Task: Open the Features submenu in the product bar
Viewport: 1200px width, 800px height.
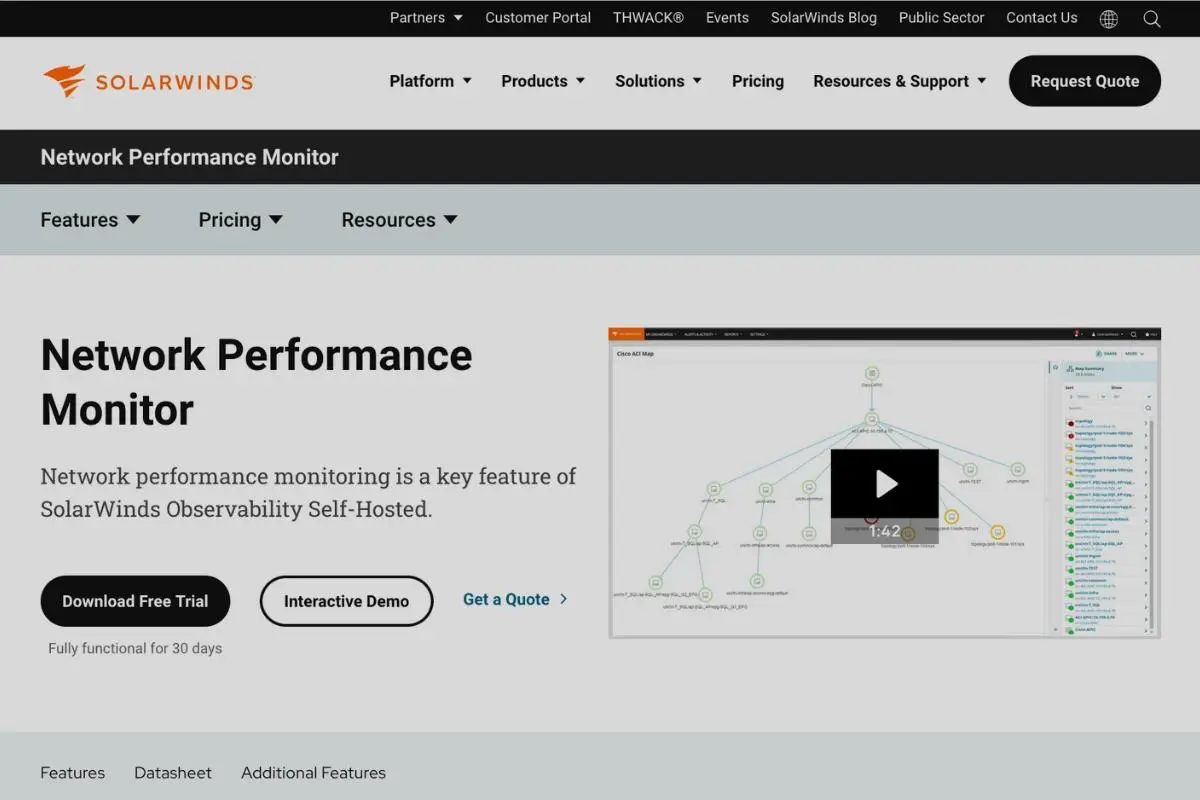Action: [x=90, y=220]
